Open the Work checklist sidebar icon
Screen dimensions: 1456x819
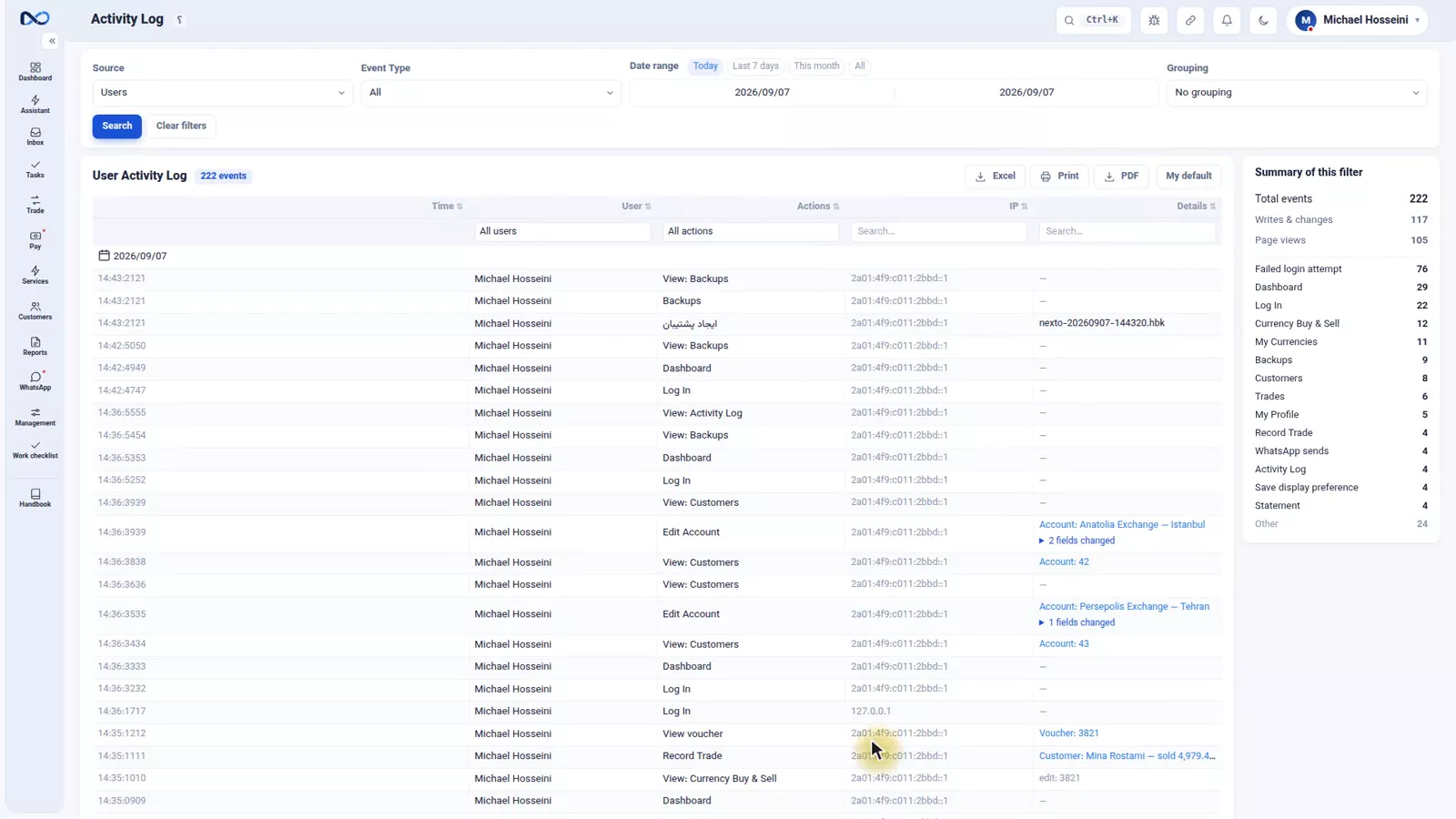pyautogui.click(x=35, y=450)
